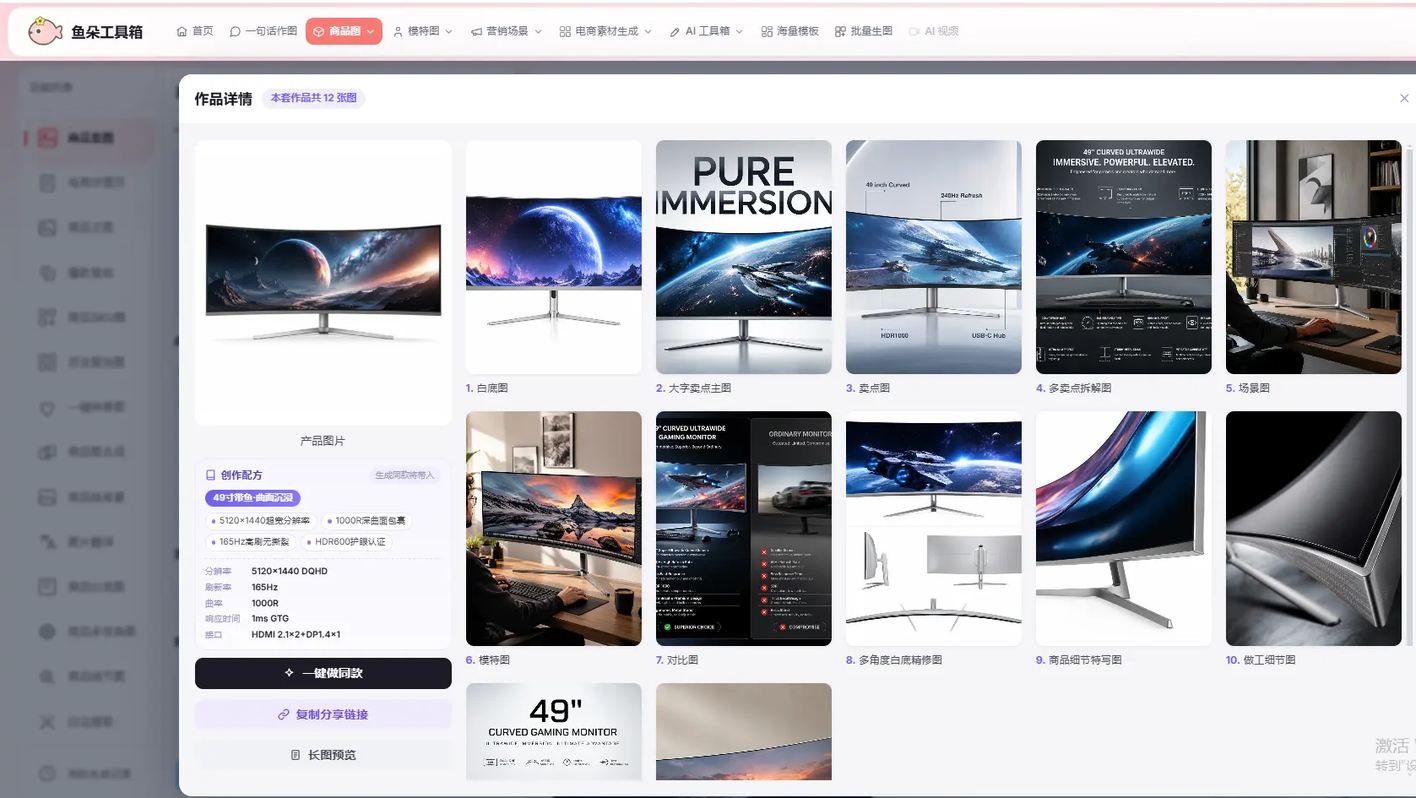Click the camera icon of AI 视频
The image size is (1416, 798).
click(x=914, y=32)
